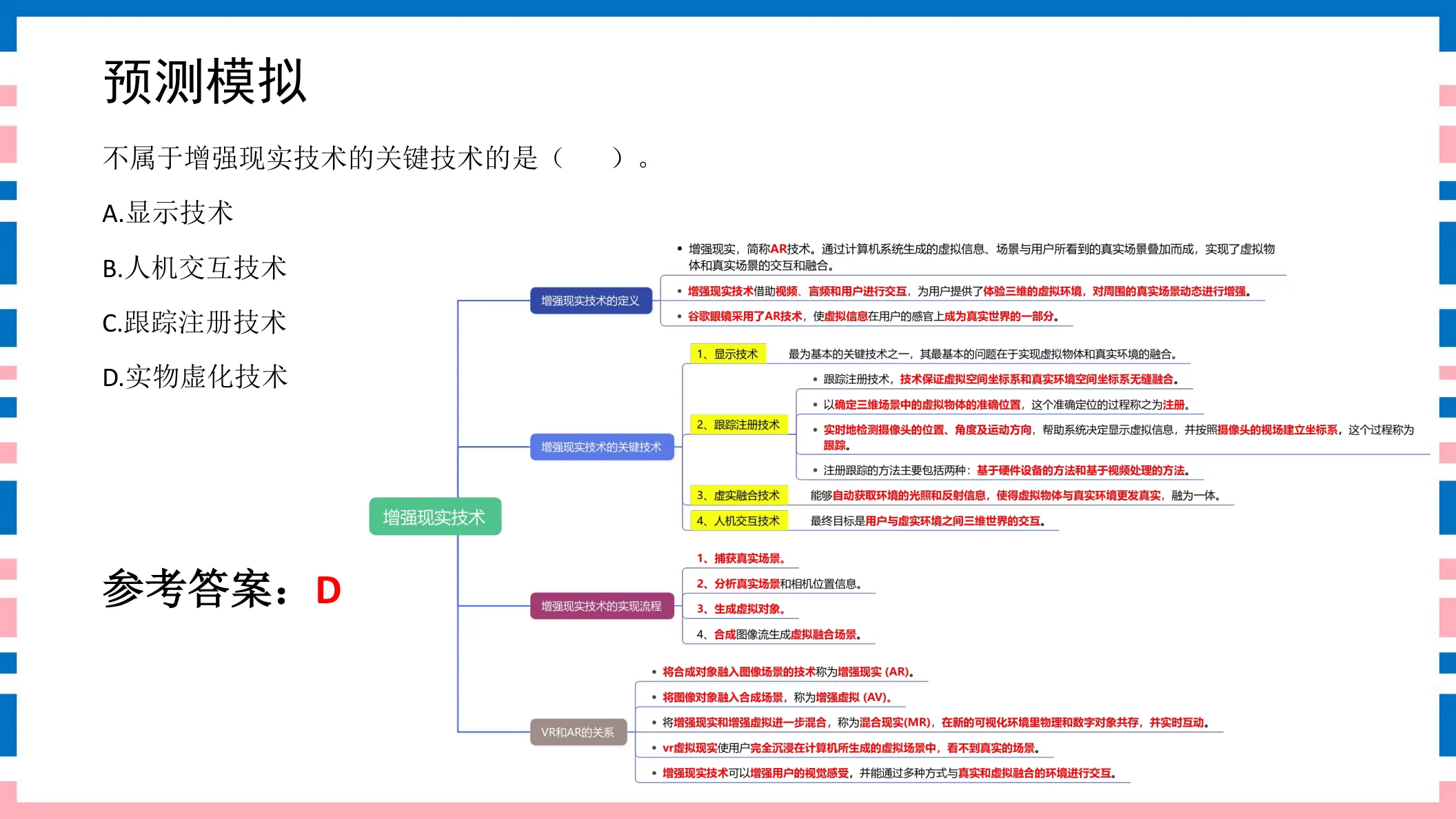
Task: Click the bullet 将合成对象融入图像场景的技术称为增强现实
Action: point(788,671)
